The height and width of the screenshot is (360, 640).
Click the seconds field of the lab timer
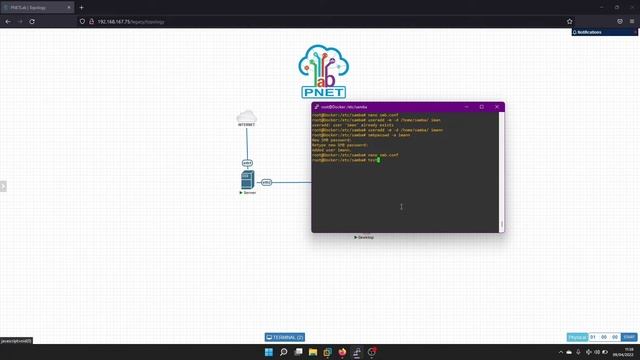pos(615,337)
